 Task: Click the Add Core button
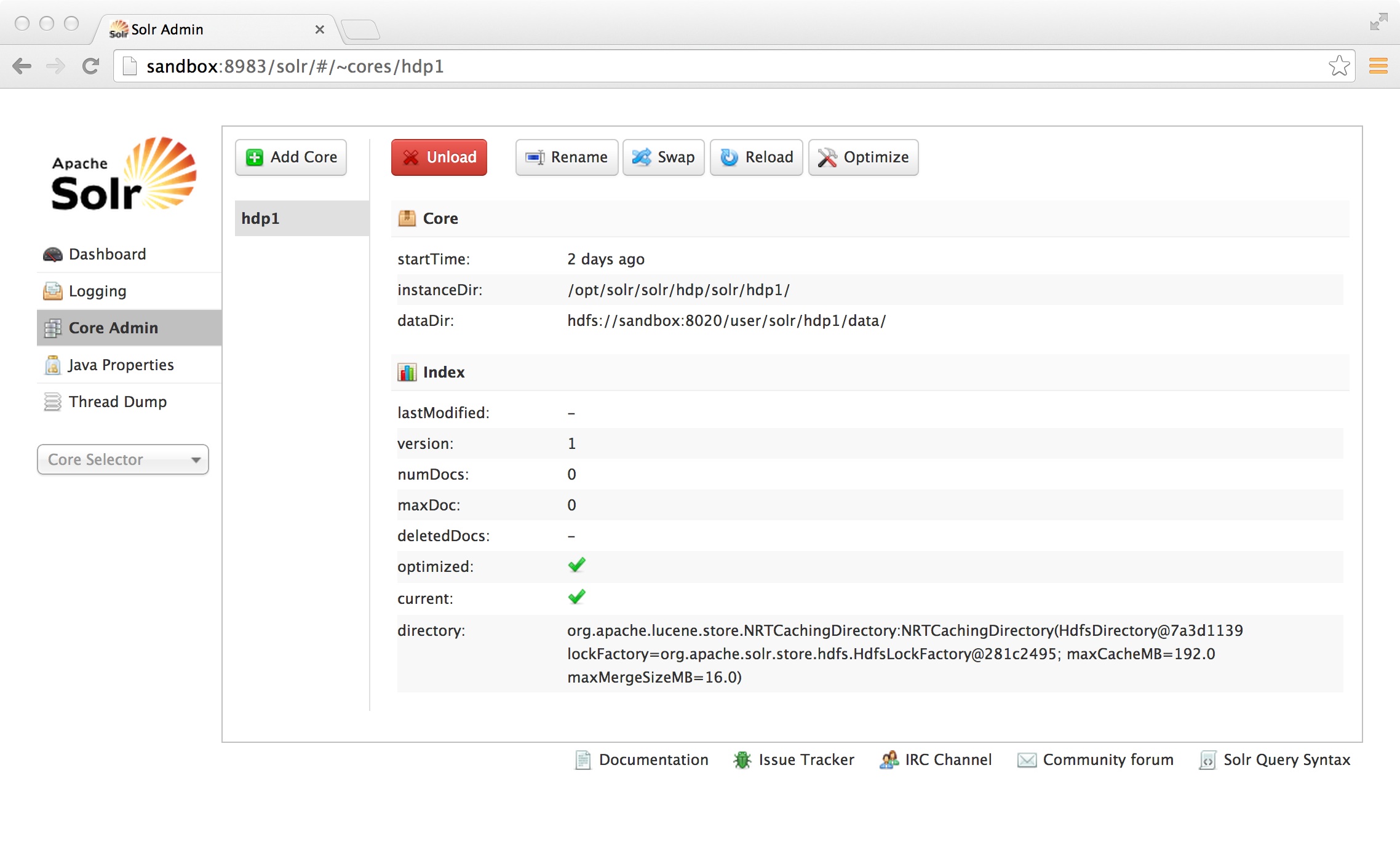point(291,157)
